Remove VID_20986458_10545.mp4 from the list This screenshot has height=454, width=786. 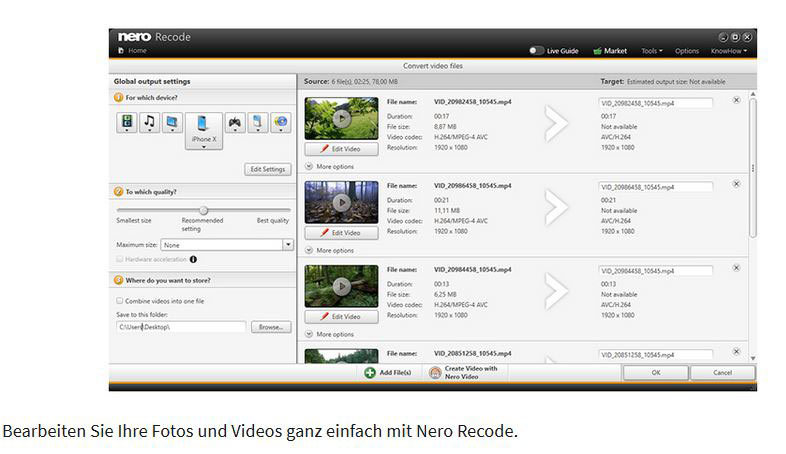736,184
